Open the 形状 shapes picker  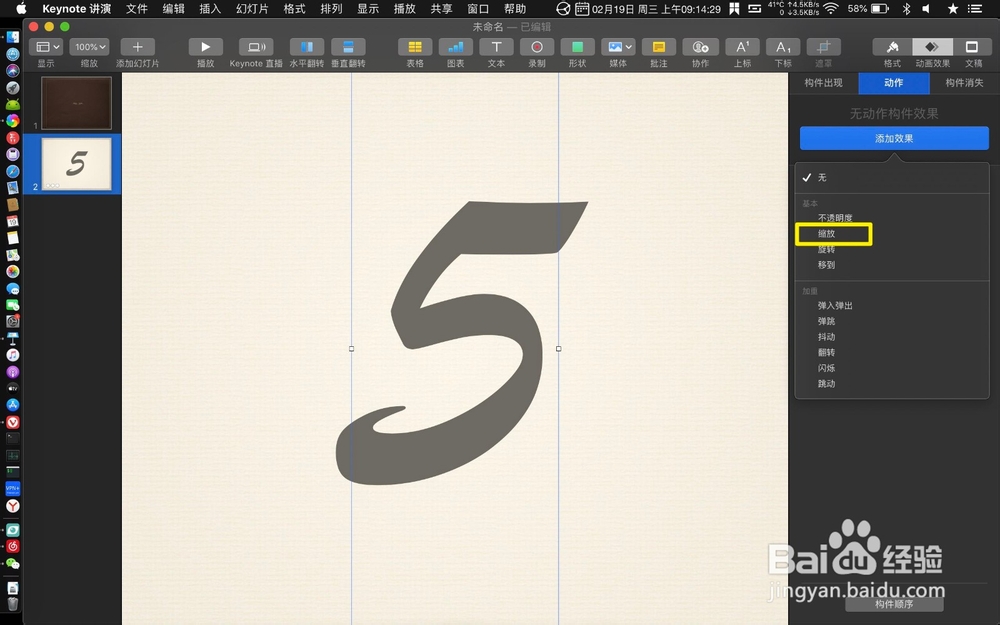(577, 47)
